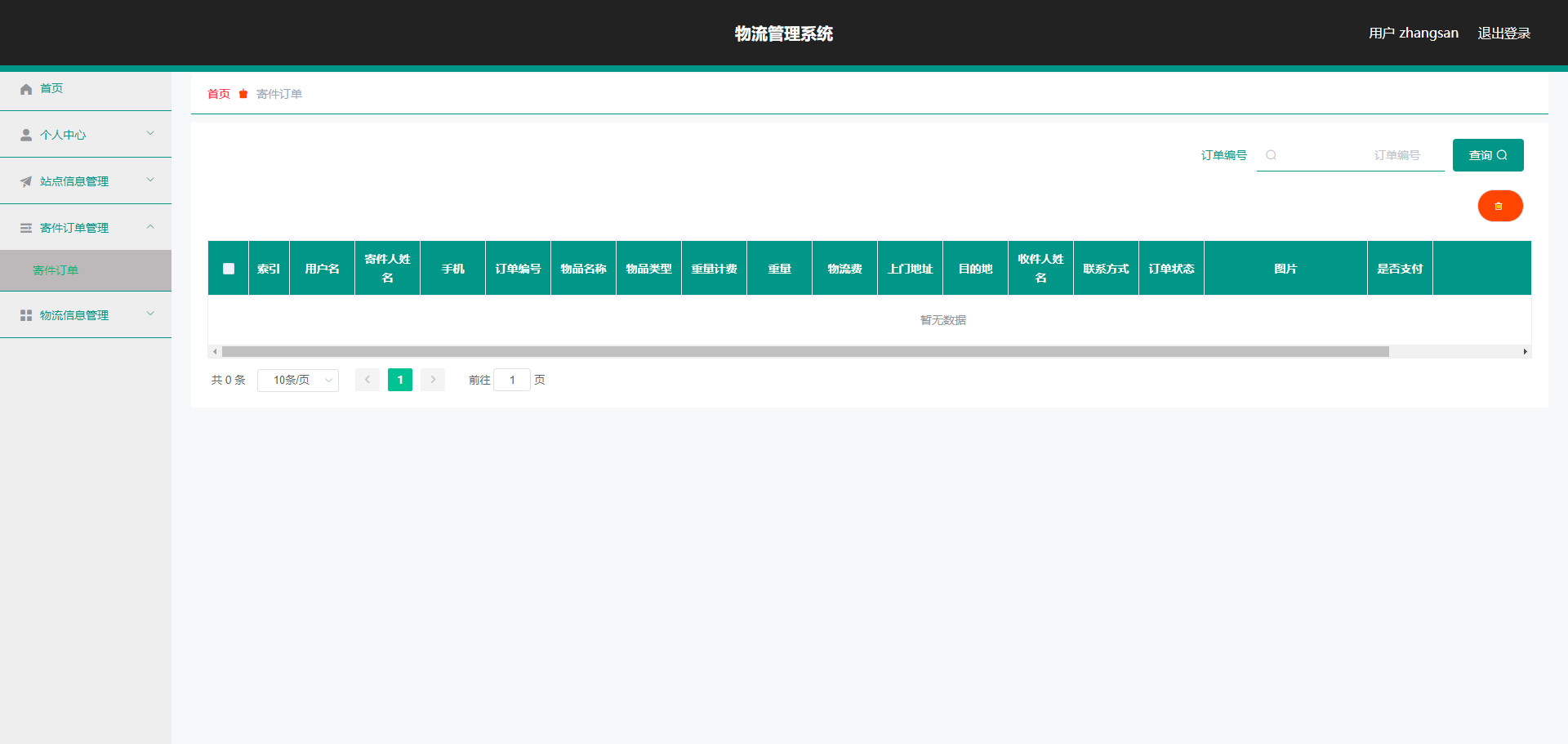Image resolution: width=1568 pixels, height=744 pixels.
Task: Click 退出登录 to log out
Action: point(1504,33)
